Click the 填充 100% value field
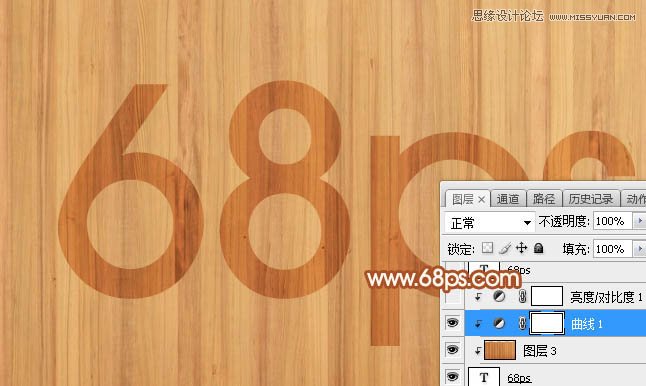646x386 pixels. pos(612,249)
